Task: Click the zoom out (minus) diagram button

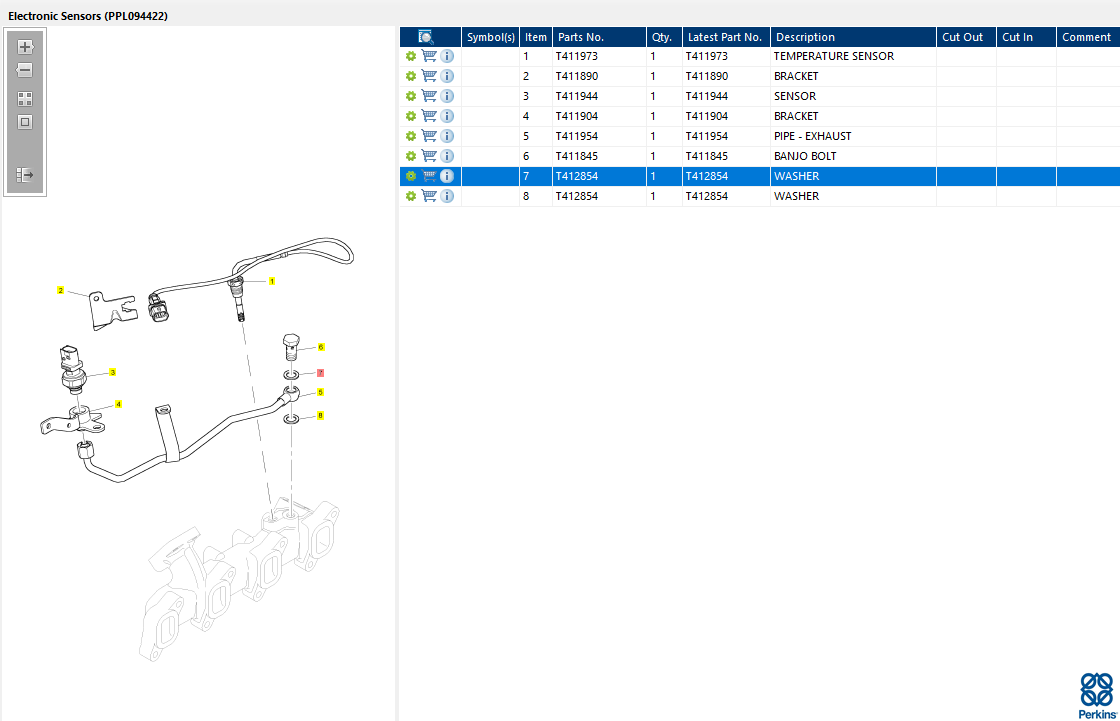Action: 25,71
